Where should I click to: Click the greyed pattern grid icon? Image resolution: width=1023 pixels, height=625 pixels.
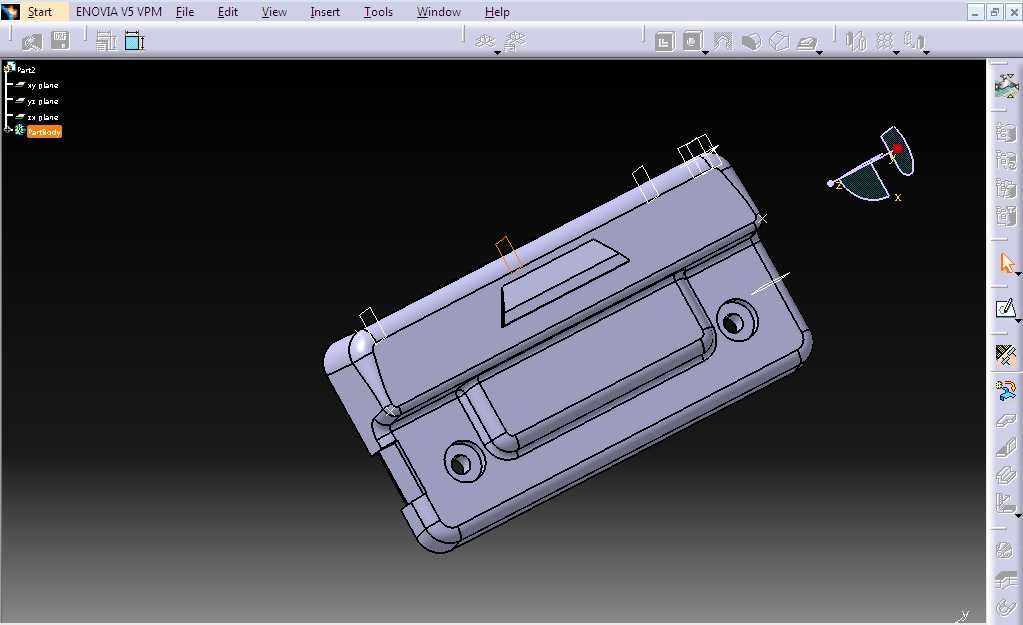(884, 41)
